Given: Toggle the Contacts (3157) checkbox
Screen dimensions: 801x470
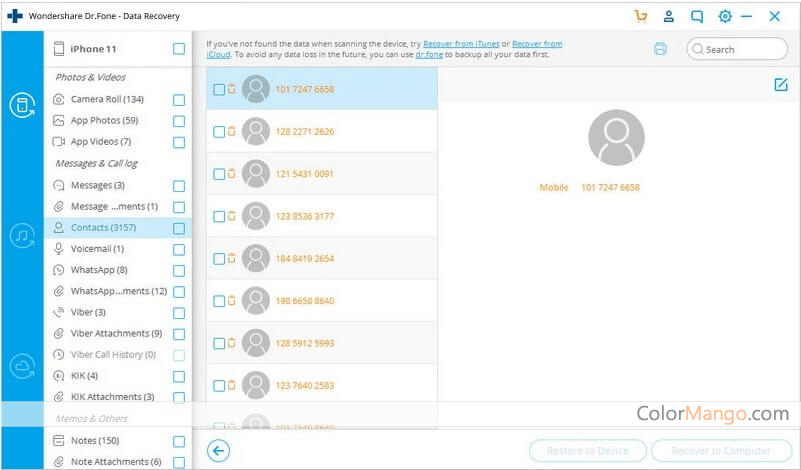Looking at the screenshot, I should click(179, 228).
